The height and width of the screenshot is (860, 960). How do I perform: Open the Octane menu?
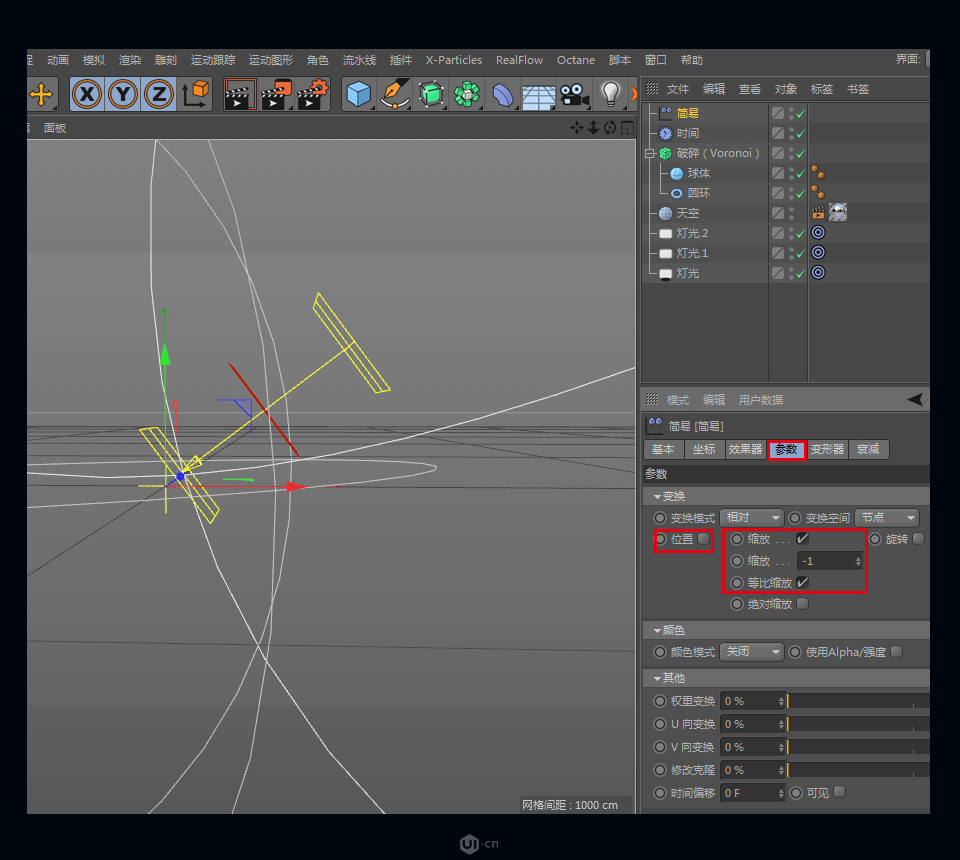(576, 60)
